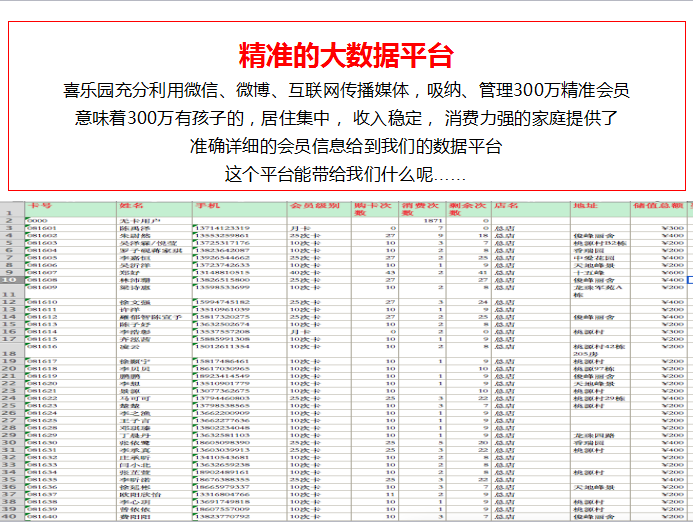Click phone cell 13823770792

pos(240,516)
